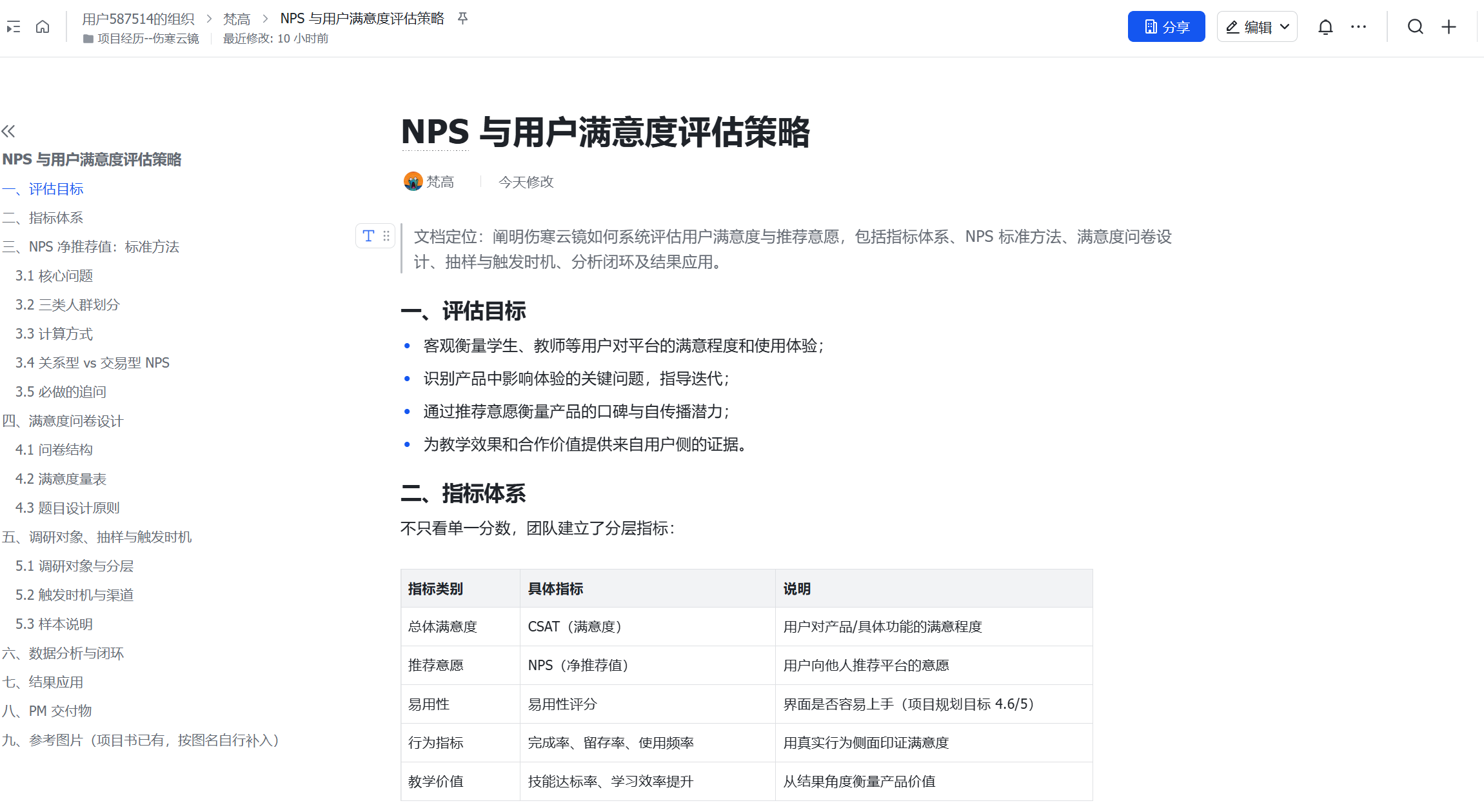
Task: Toggle the sidebar navigation menu icon
Action: point(13,27)
